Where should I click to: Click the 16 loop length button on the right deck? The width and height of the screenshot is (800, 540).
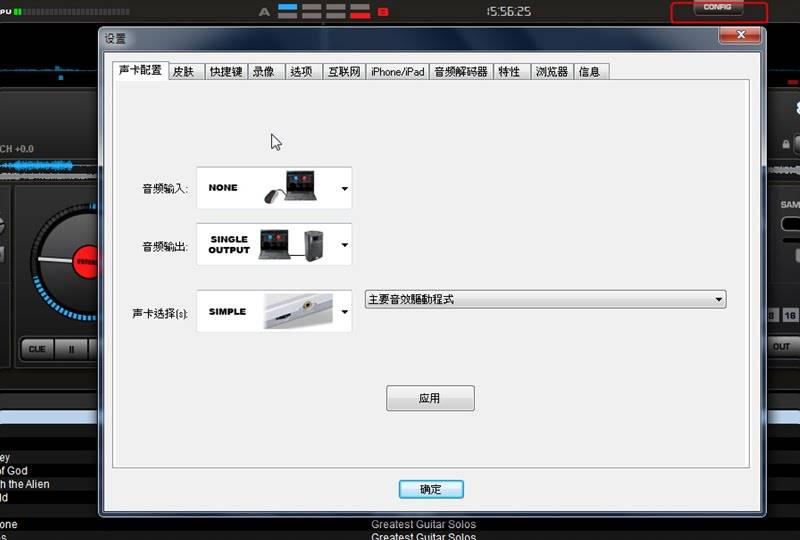coord(790,315)
